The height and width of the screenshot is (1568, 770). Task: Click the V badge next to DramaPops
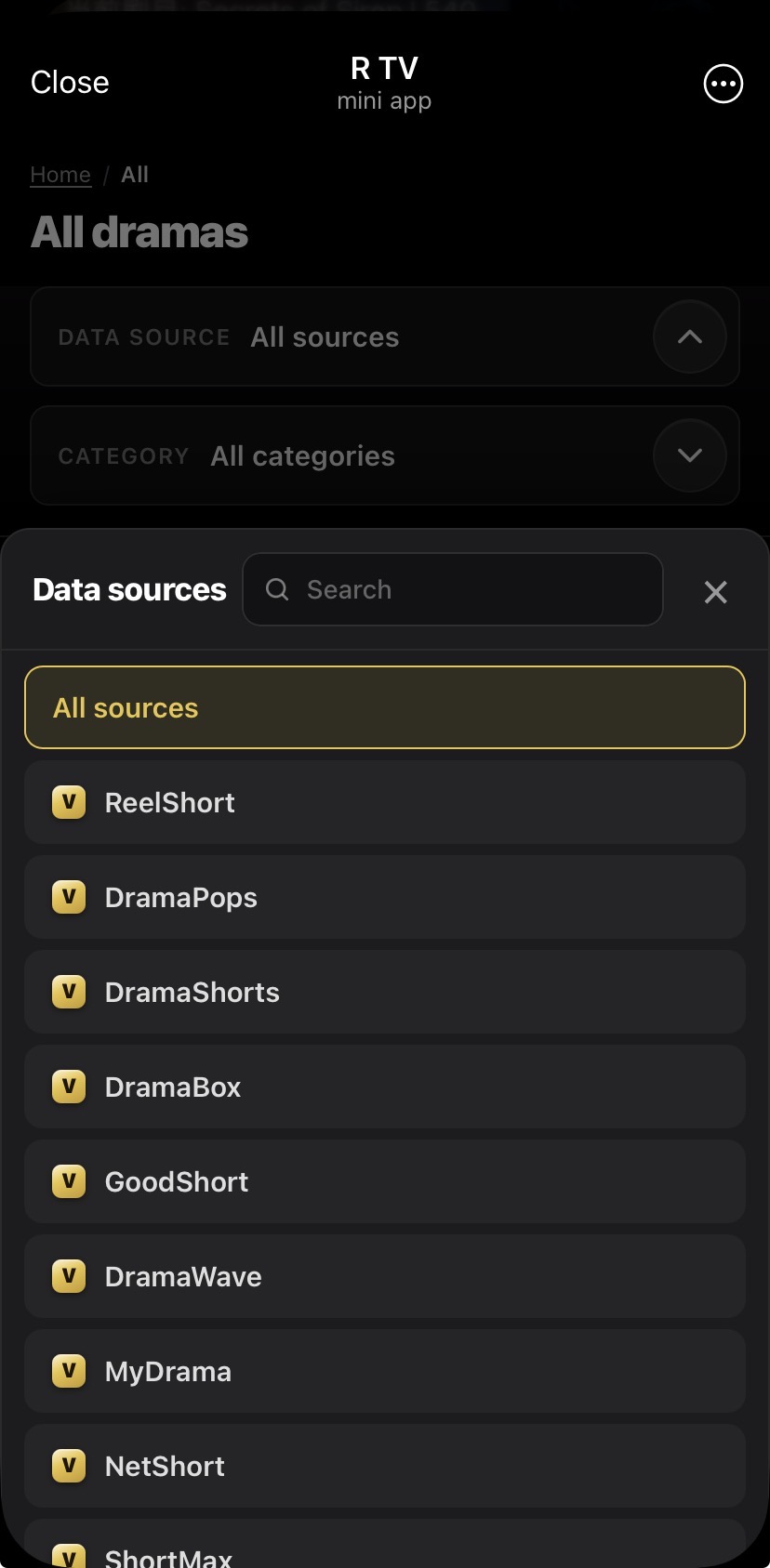[x=69, y=897]
